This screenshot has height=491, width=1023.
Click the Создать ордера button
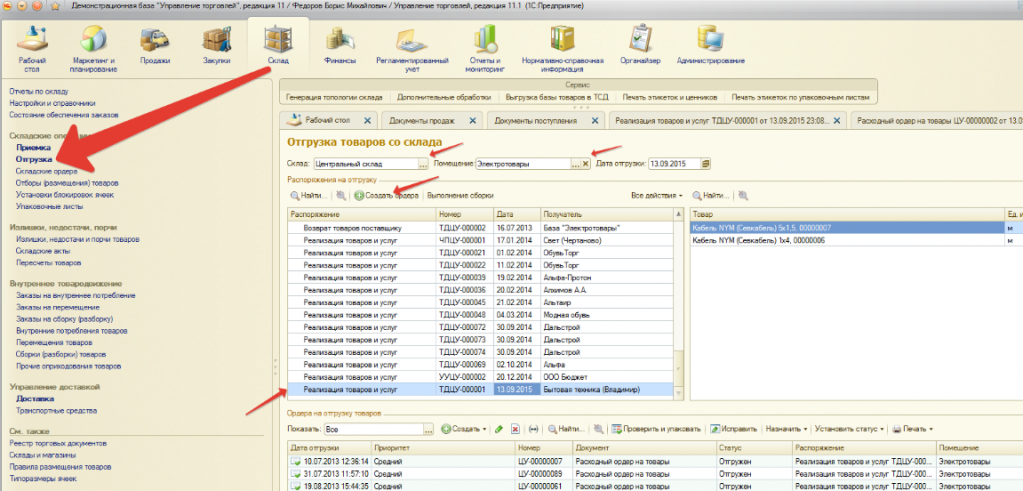tap(386, 195)
